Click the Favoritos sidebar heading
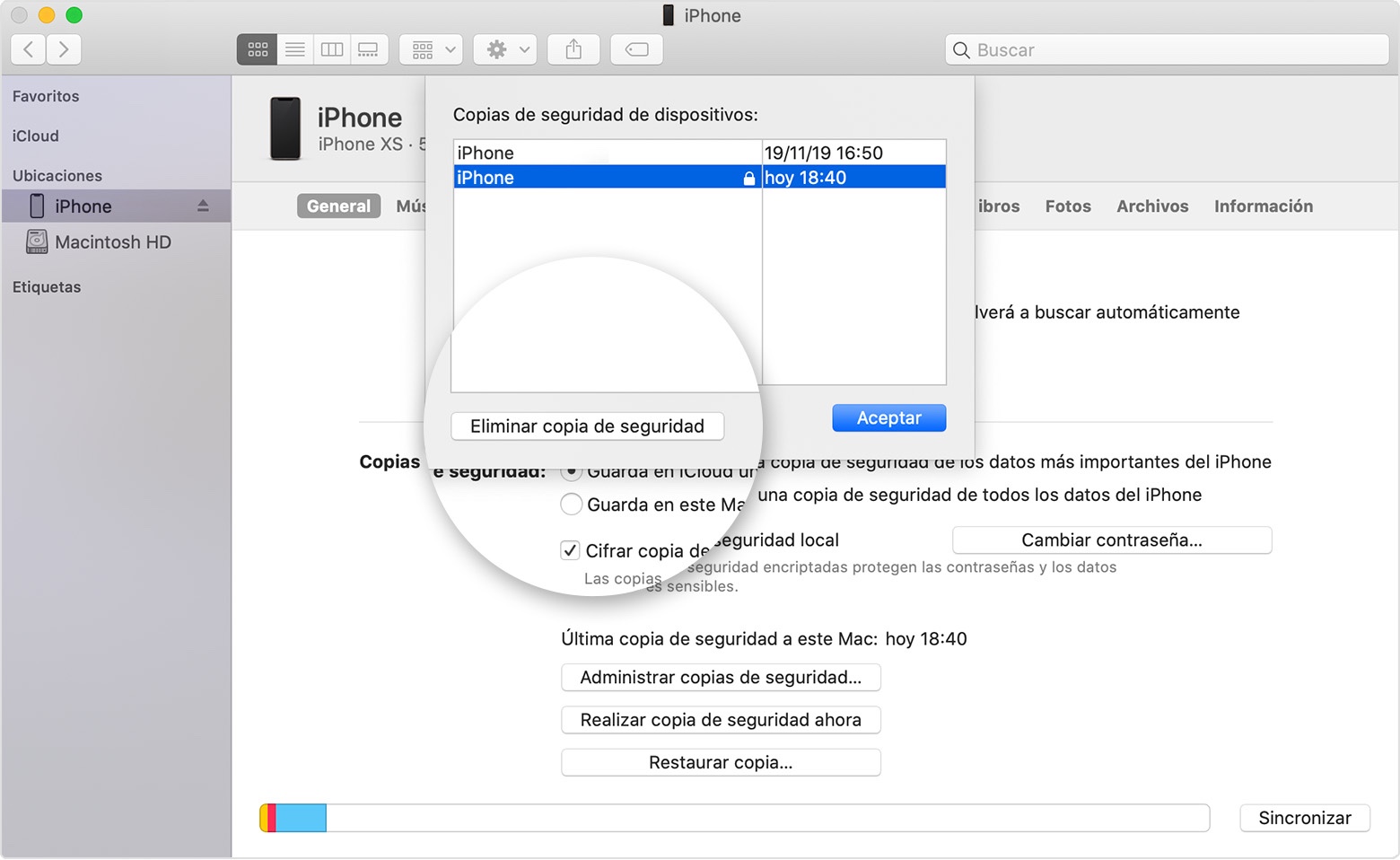The width and height of the screenshot is (1400, 860). 46,96
